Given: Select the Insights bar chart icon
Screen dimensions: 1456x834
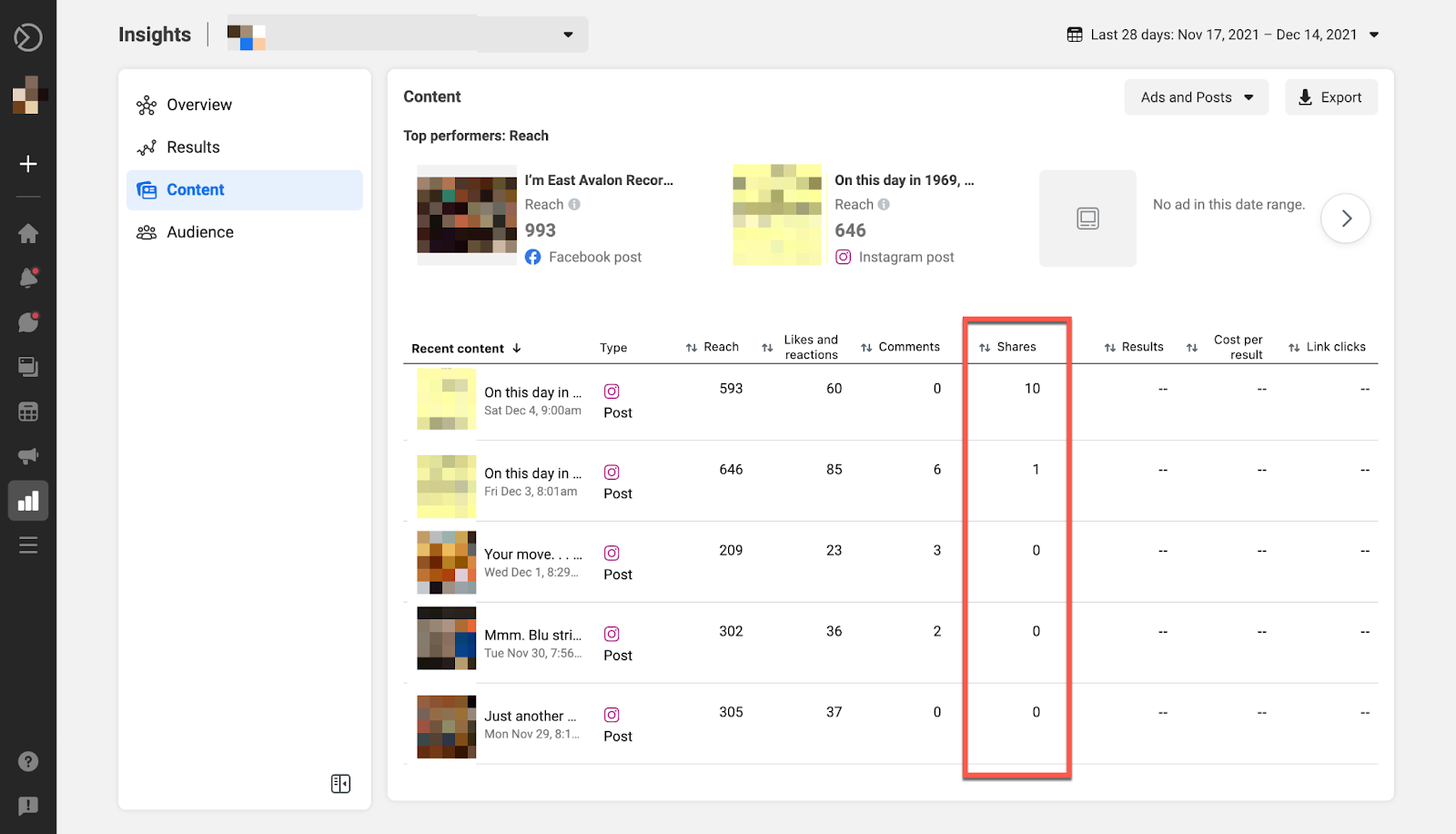Looking at the screenshot, I should coord(28,500).
